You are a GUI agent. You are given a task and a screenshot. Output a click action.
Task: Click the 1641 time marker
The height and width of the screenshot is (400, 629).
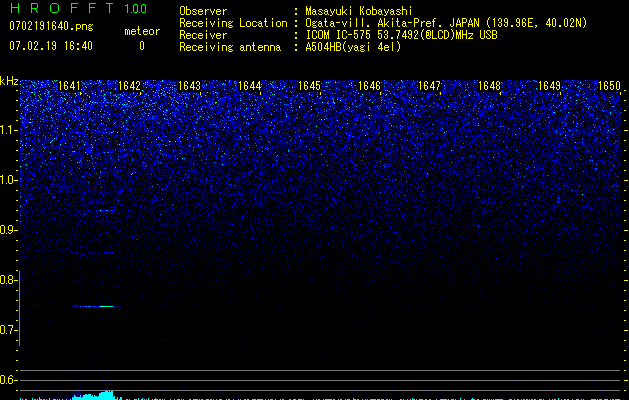(69, 86)
